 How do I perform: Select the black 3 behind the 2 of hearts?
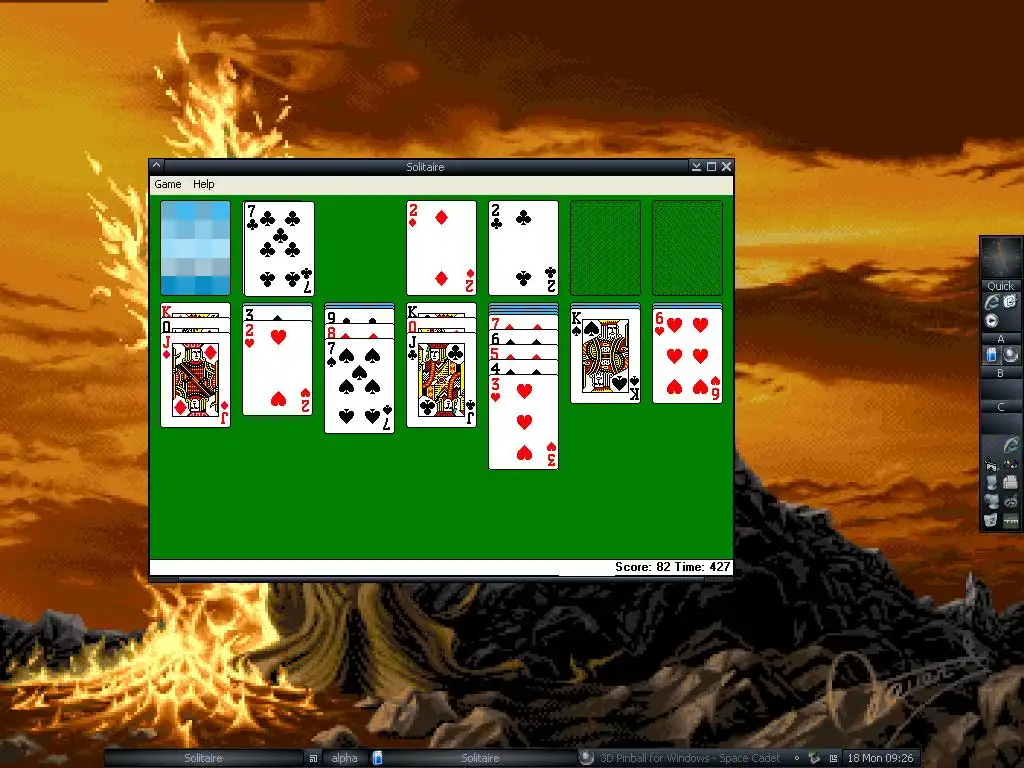[278, 313]
